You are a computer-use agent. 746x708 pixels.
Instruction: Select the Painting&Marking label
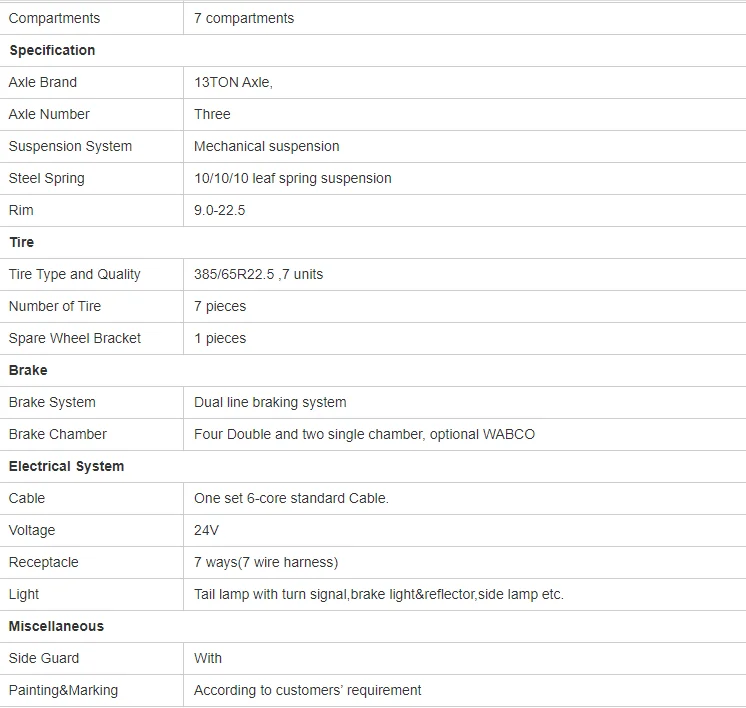click(63, 690)
